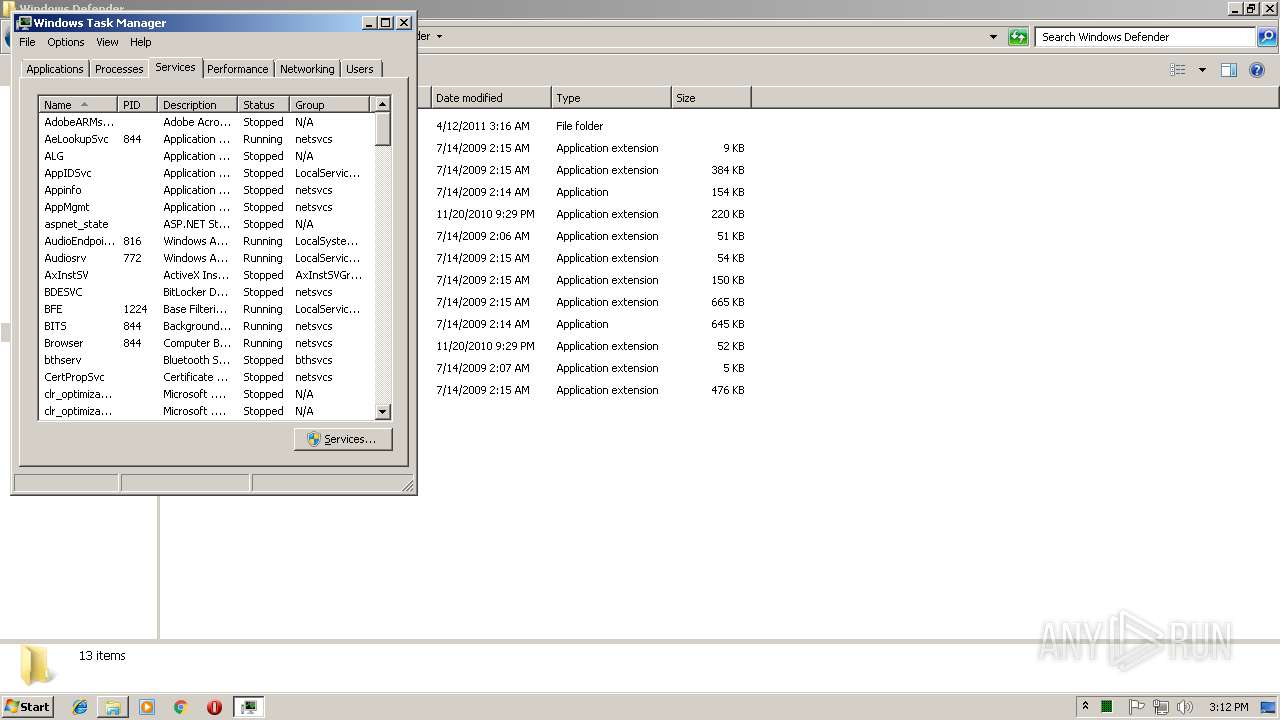This screenshot has width=1280, height=720.
Task: Launch Windows Media Player from taskbar
Action: tap(147, 707)
